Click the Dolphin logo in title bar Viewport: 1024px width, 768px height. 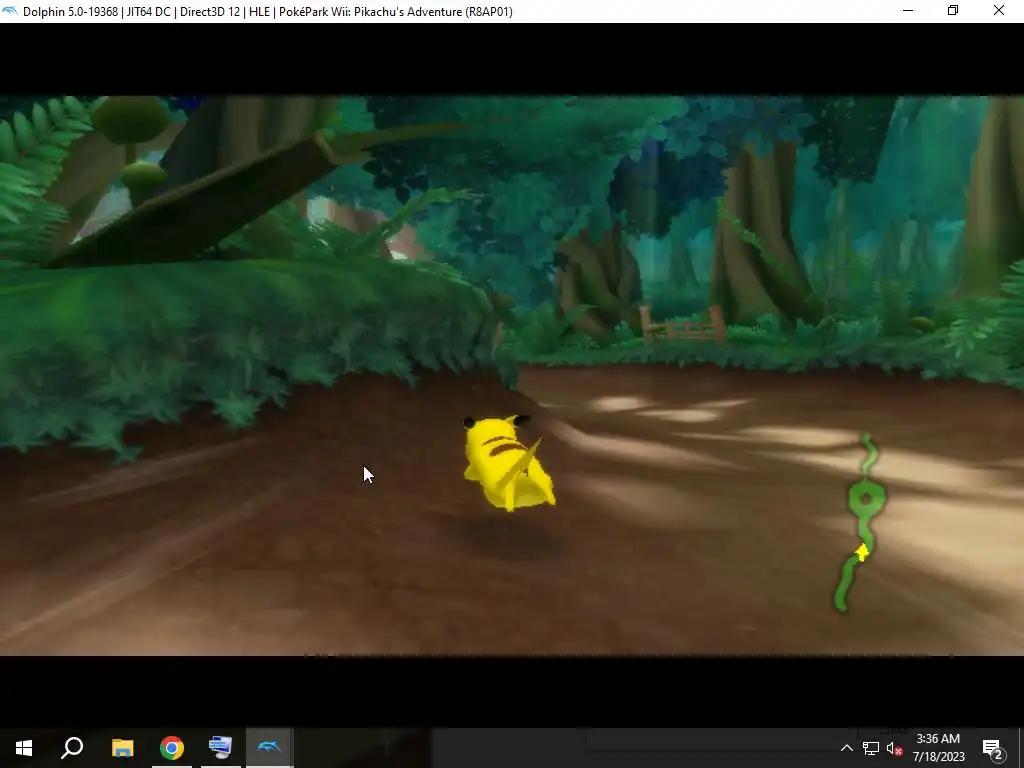tap(10, 11)
